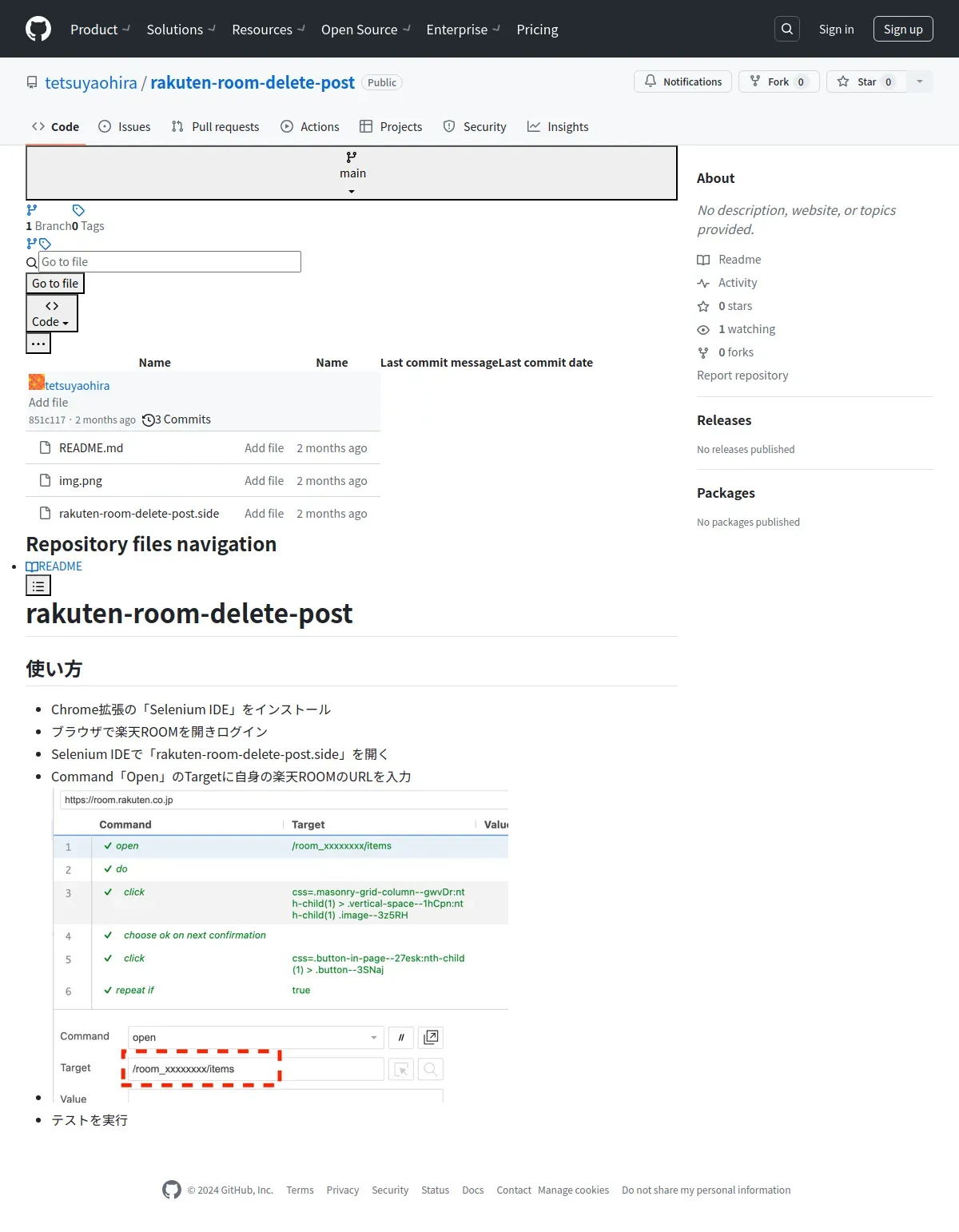The image size is (959, 1232).
Task: Open tetsuyaohira owner profile link
Action: pyautogui.click(x=91, y=82)
